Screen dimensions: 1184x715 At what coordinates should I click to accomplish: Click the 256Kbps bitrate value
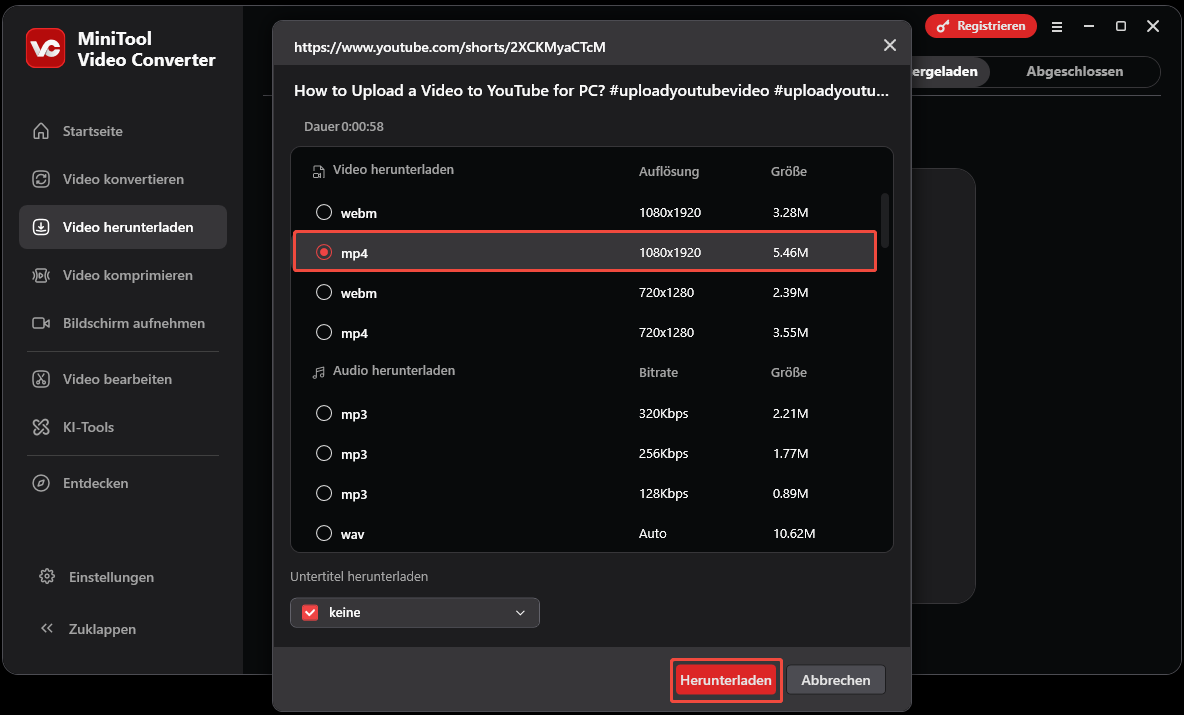(x=664, y=453)
